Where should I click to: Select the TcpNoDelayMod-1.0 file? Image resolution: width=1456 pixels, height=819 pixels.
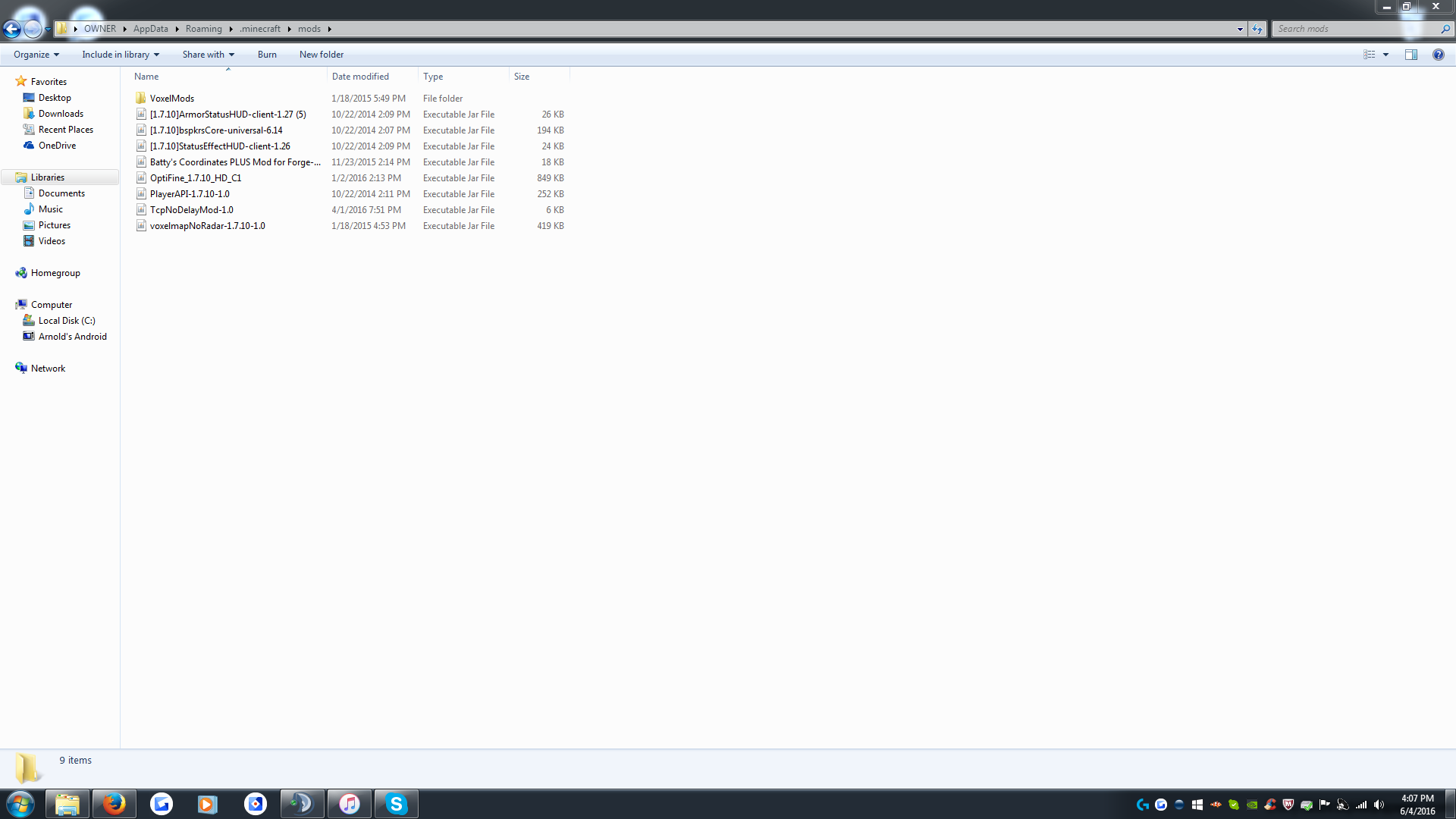tap(191, 210)
